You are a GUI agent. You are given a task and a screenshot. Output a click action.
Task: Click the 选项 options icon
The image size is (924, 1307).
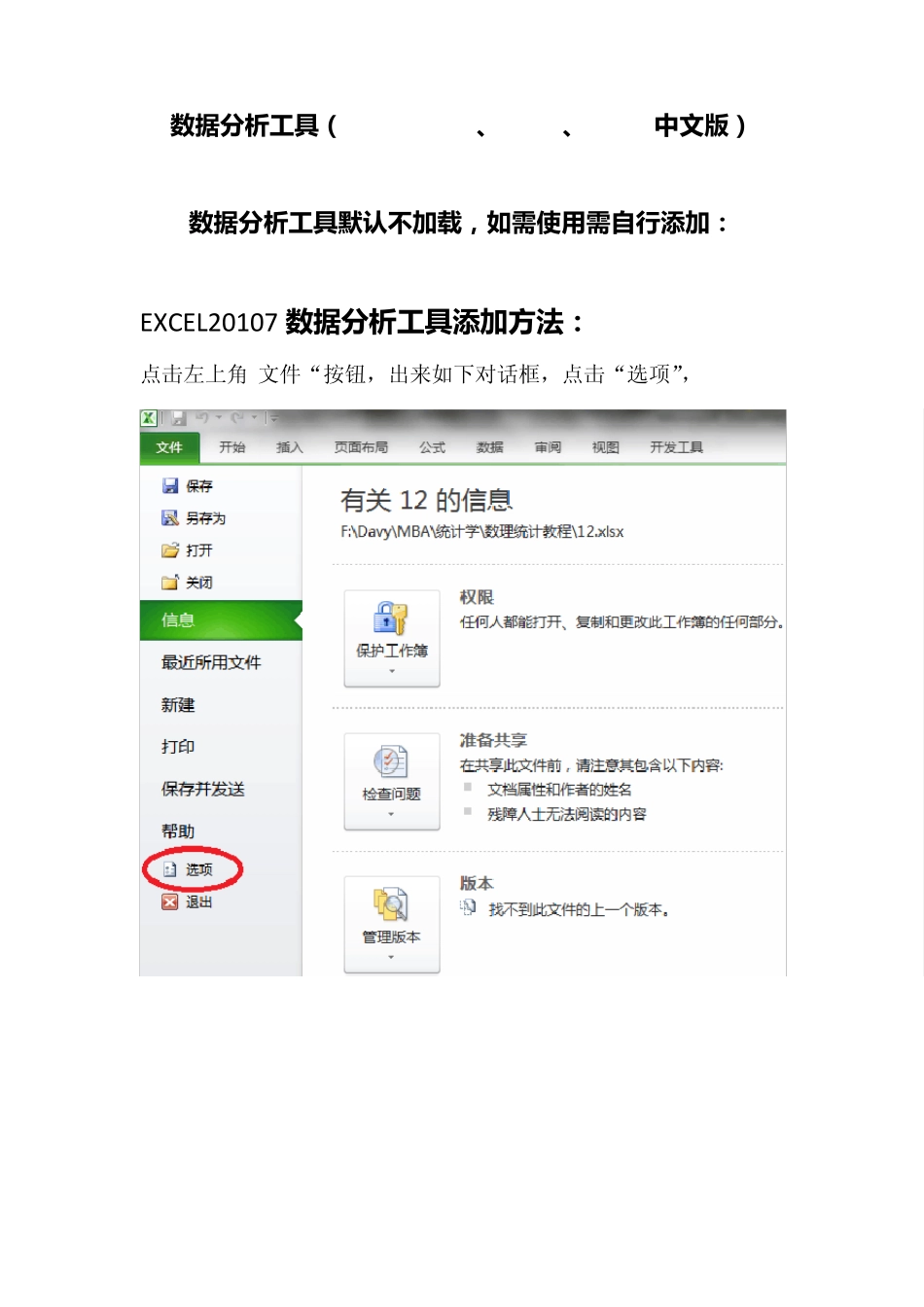(170, 869)
